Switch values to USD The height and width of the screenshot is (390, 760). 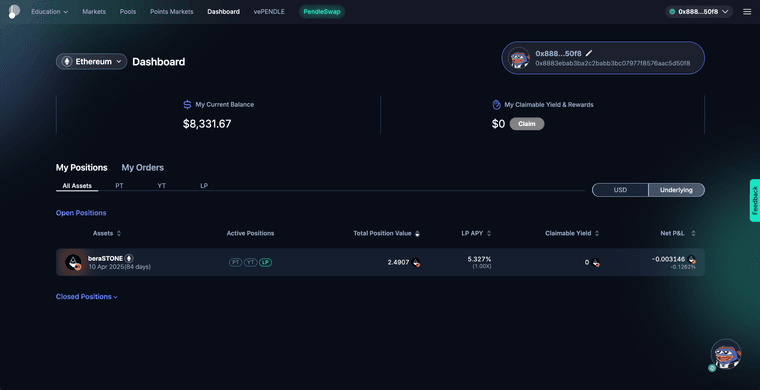coord(620,190)
